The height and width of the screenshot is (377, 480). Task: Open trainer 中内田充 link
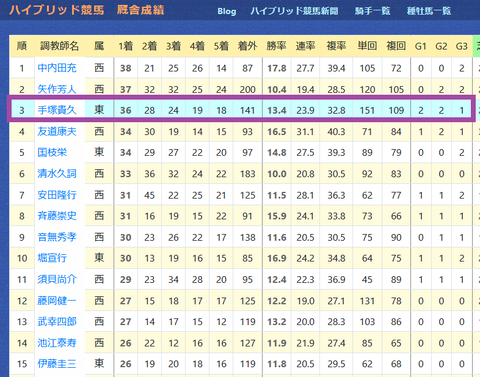click(x=57, y=68)
